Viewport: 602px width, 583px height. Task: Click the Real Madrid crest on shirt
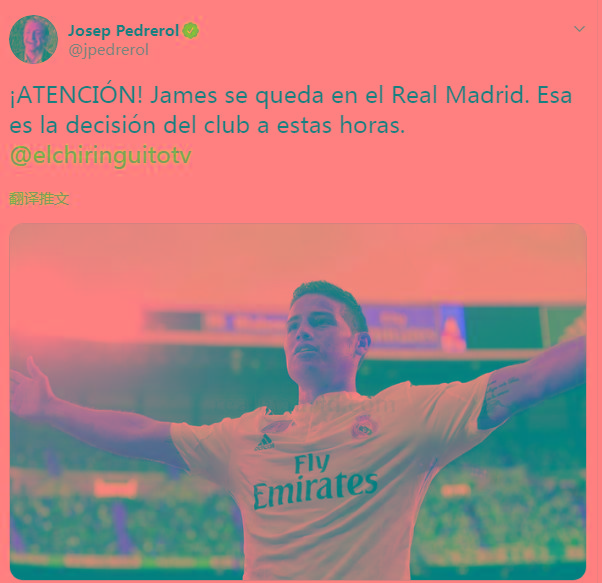click(363, 427)
